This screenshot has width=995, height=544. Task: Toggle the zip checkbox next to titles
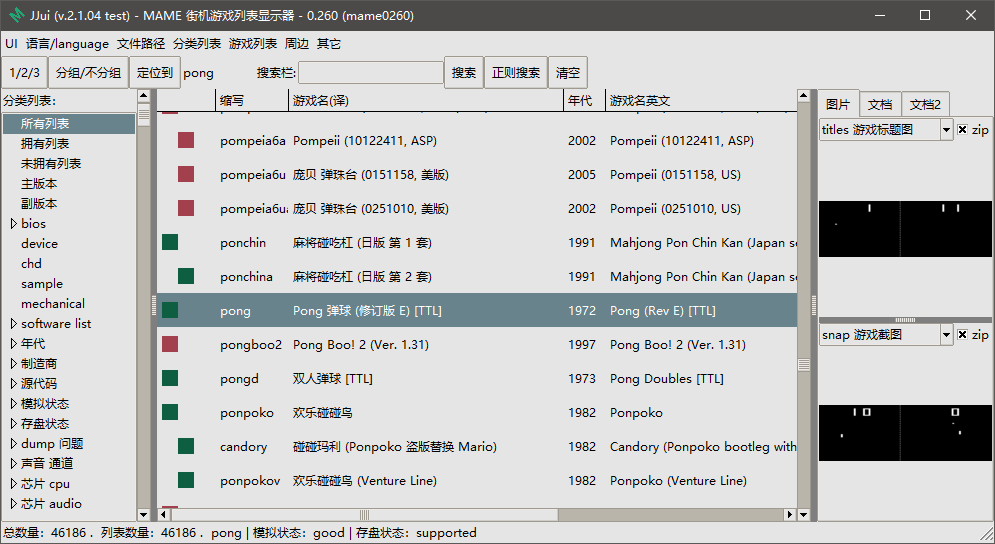pos(962,129)
